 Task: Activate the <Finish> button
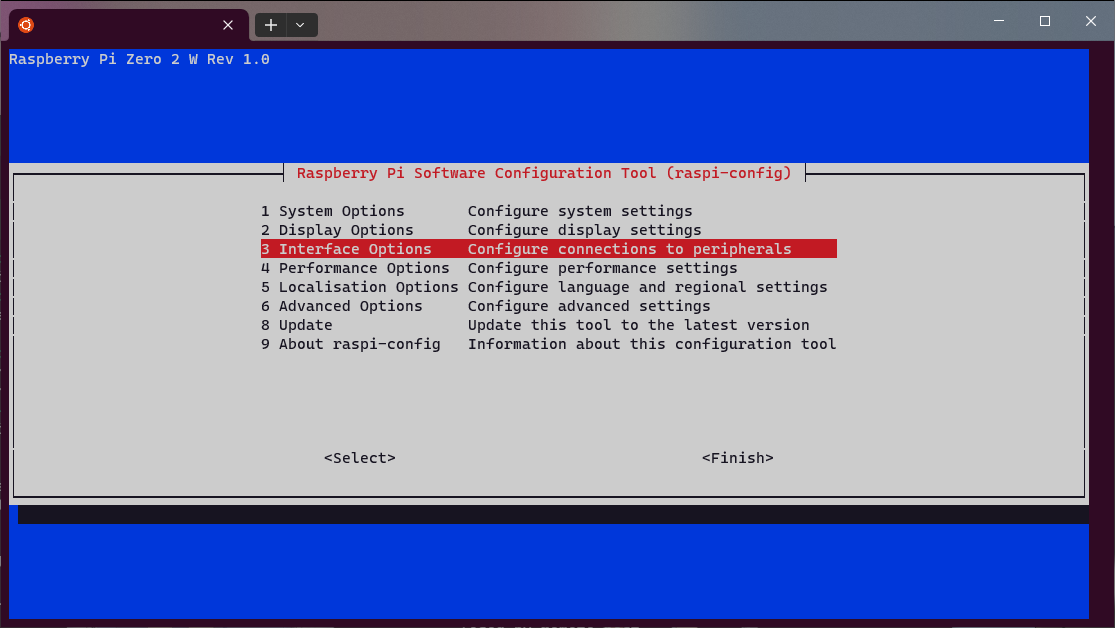[x=737, y=458]
